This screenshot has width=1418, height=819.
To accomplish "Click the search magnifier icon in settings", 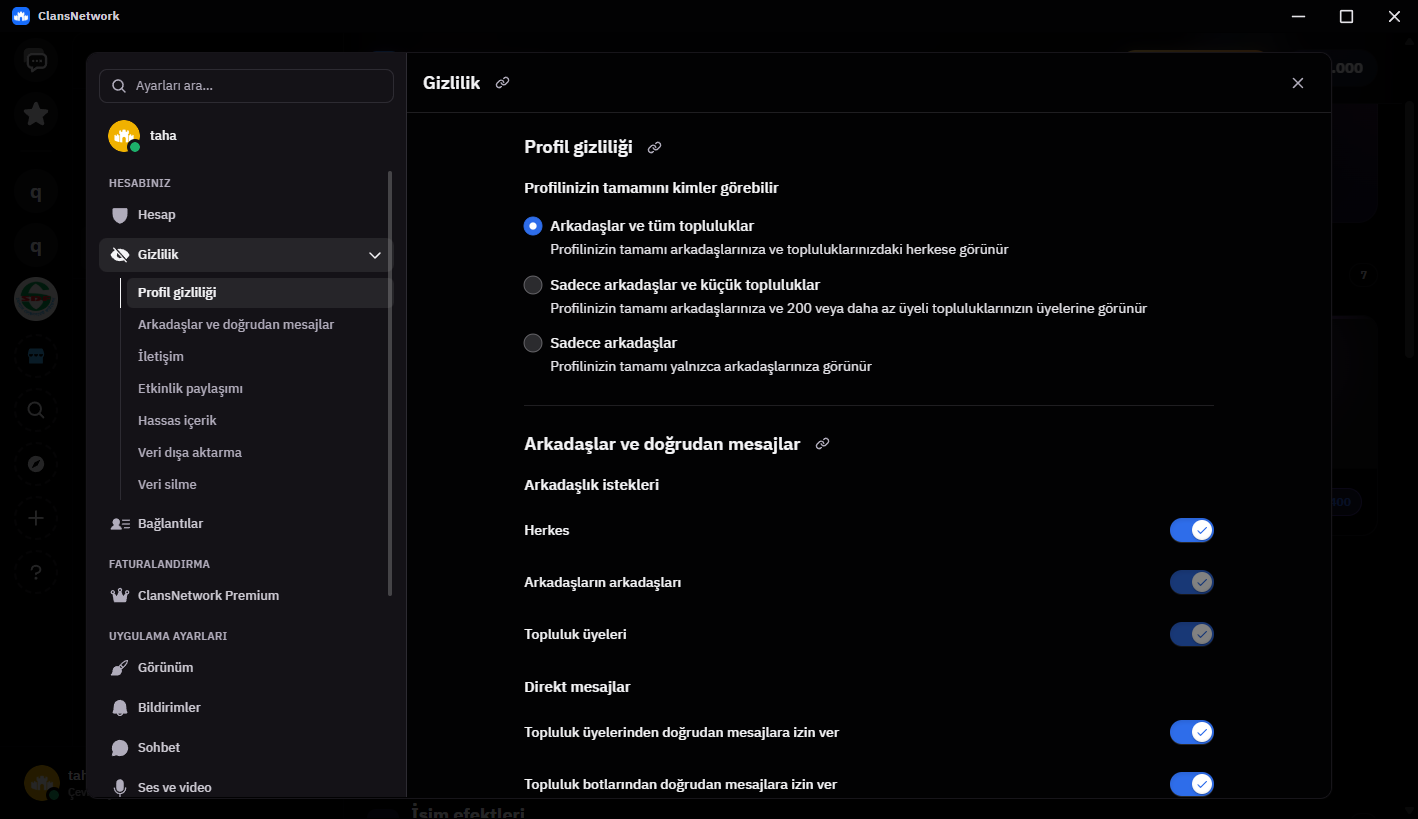I will 119,86.
